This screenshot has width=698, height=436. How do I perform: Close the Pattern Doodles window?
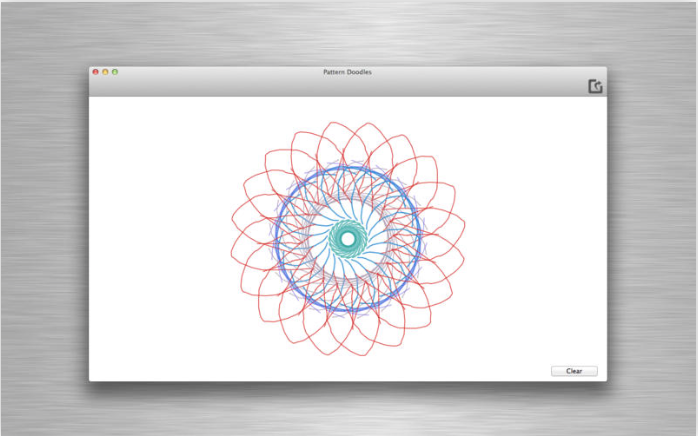[95, 72]
